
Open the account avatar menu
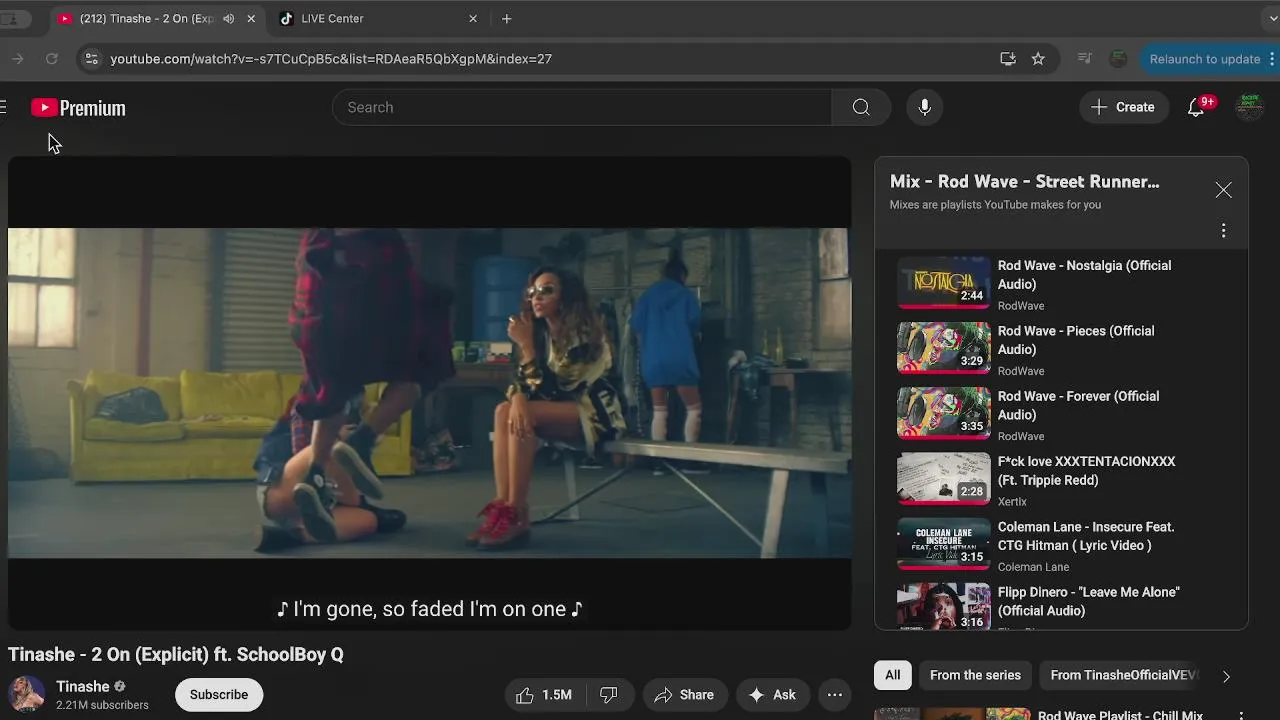(1248, 107)
